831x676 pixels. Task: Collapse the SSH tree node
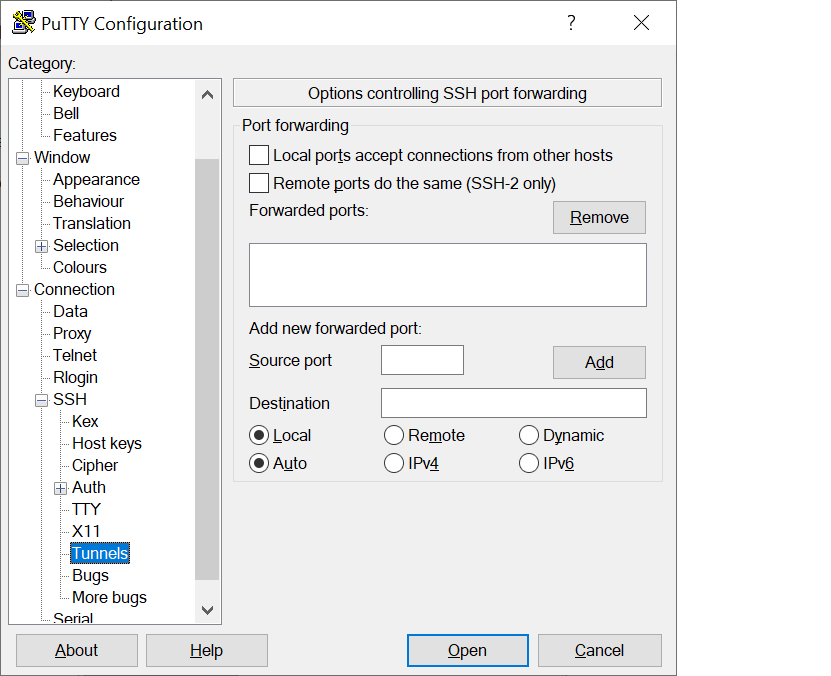click(41, 401)
